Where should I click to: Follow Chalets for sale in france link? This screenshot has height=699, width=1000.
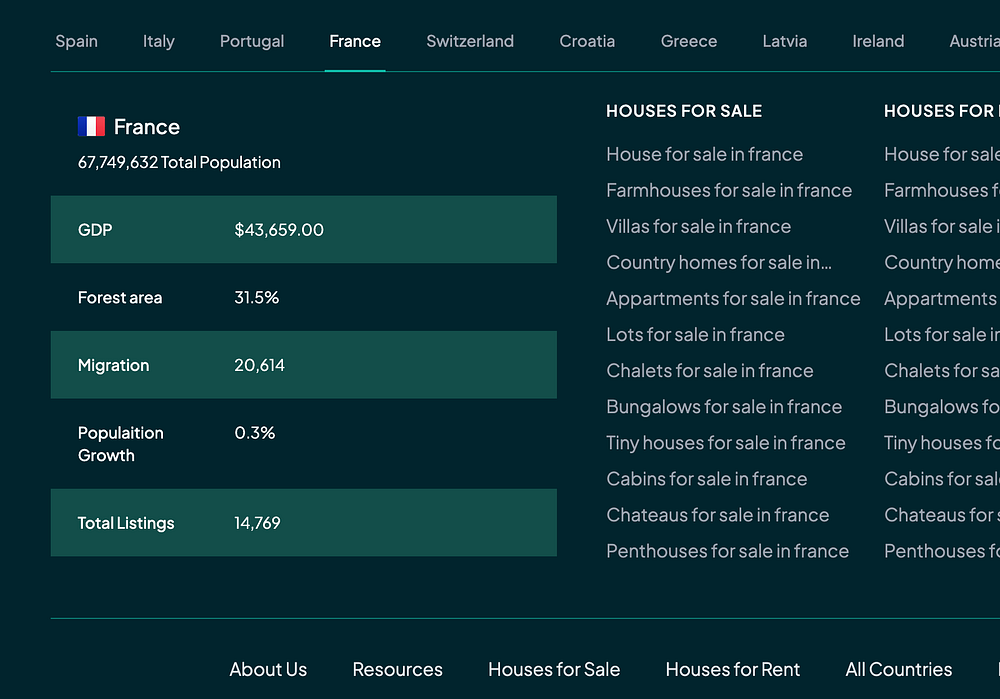point(709,371)
